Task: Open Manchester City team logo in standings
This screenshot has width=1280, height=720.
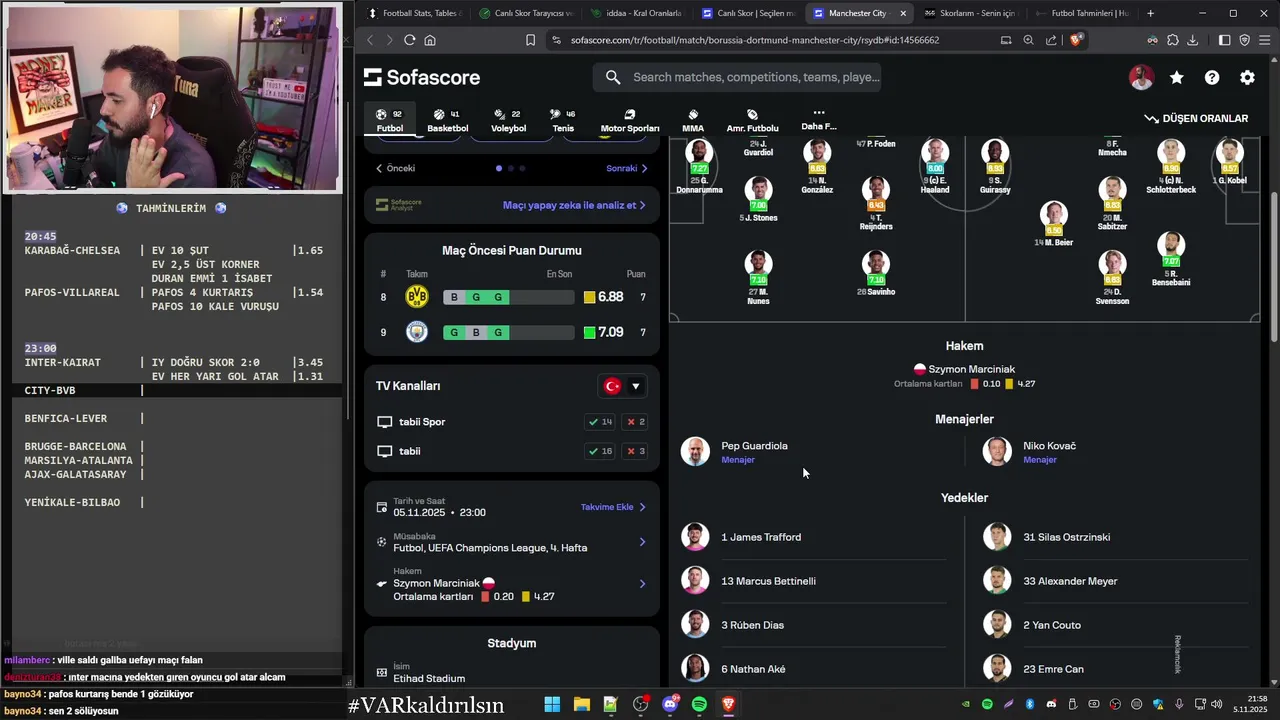Action: [417, 332]
